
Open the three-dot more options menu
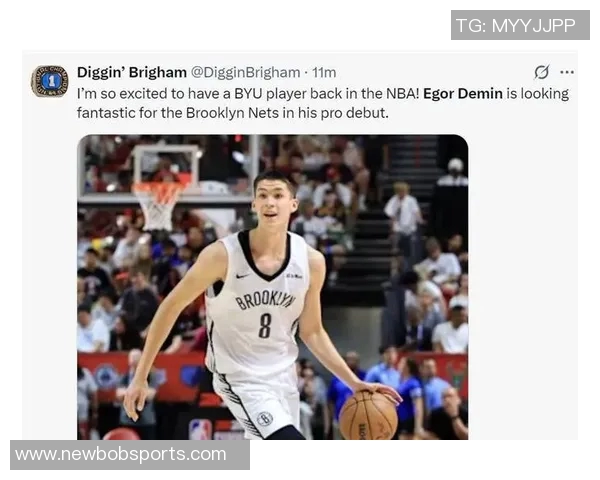(x=567, y=72)
